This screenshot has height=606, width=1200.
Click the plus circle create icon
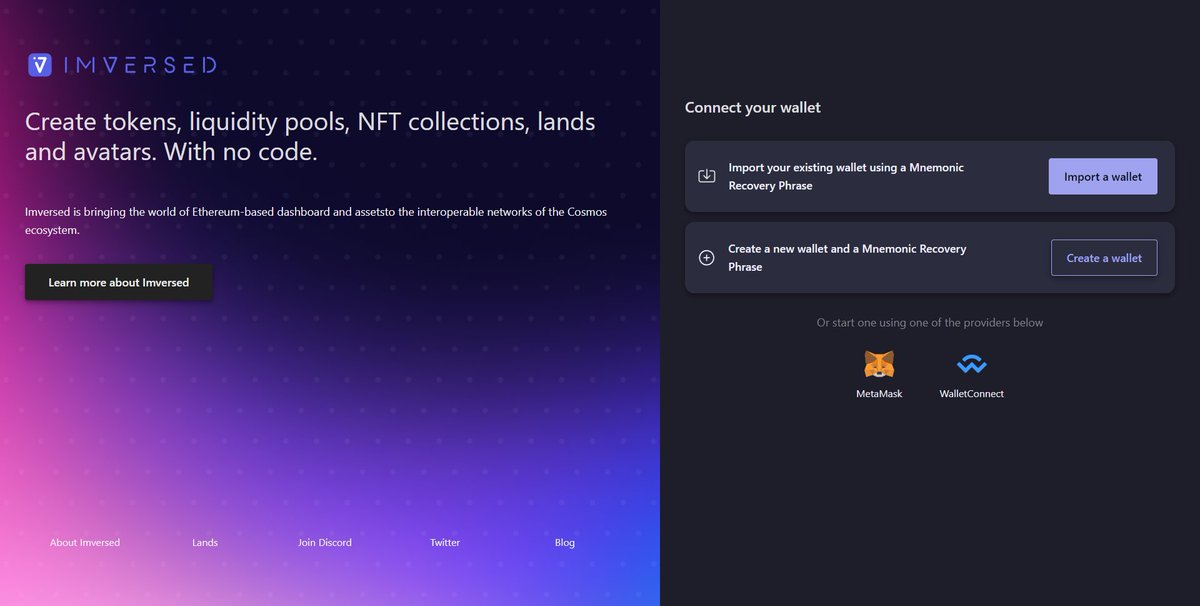(x=706, y=258)
